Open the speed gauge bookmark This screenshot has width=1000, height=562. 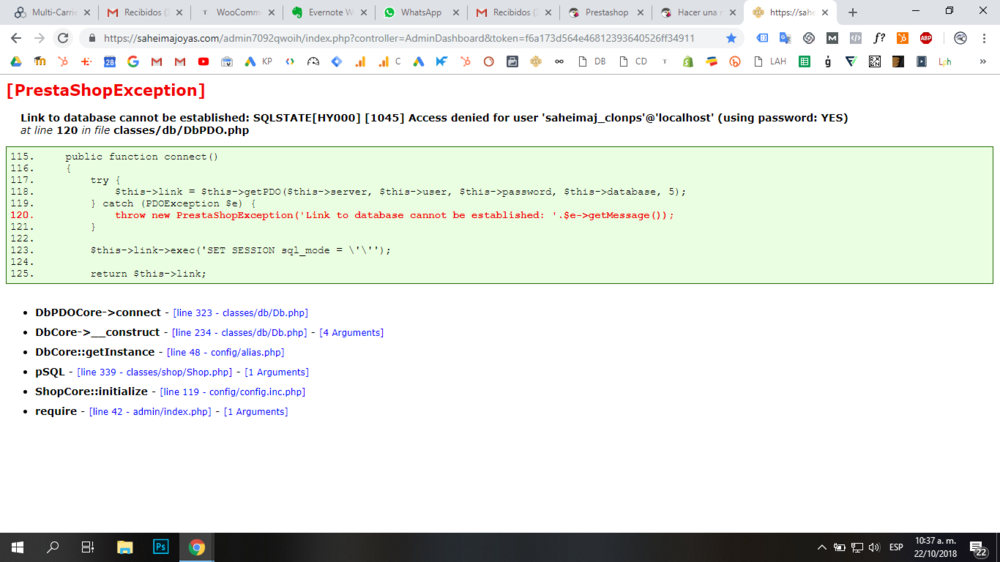pos(313,62)
